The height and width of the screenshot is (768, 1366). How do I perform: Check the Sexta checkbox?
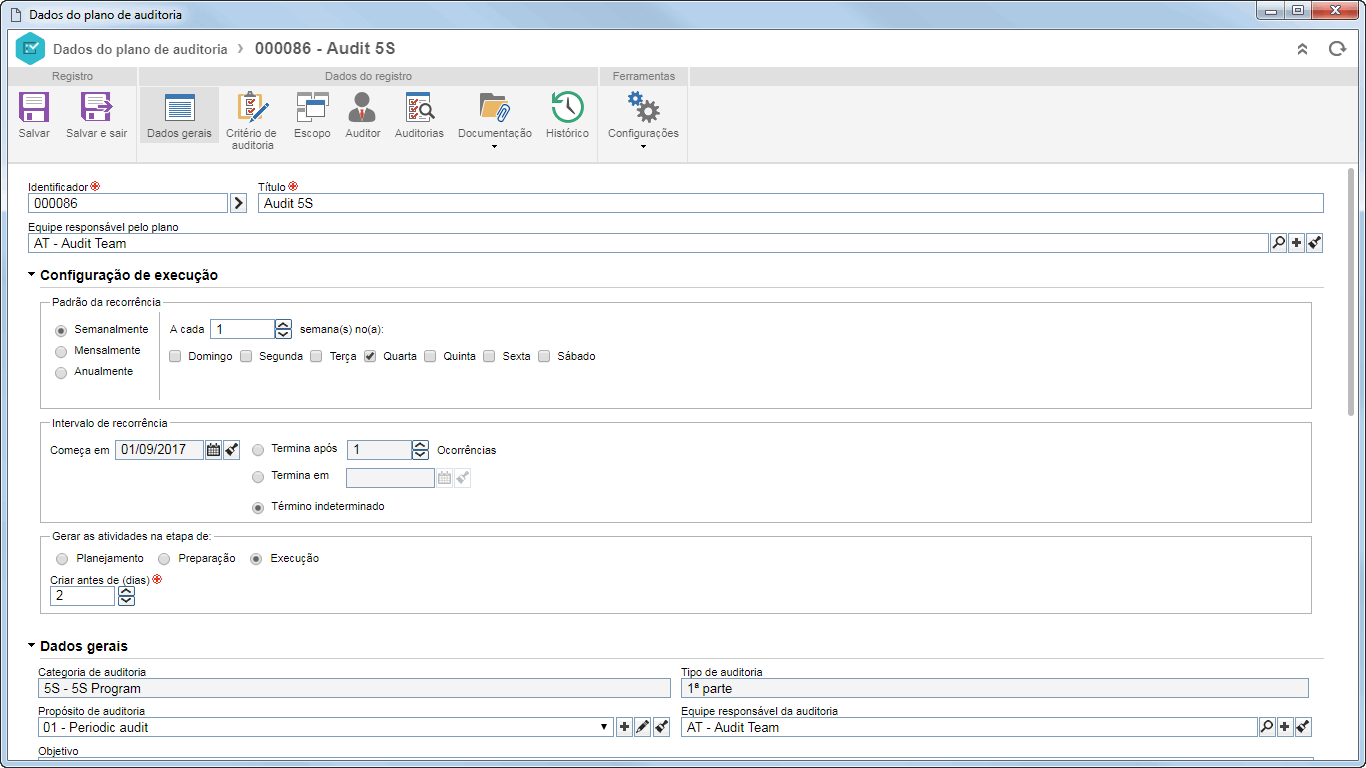489,356
